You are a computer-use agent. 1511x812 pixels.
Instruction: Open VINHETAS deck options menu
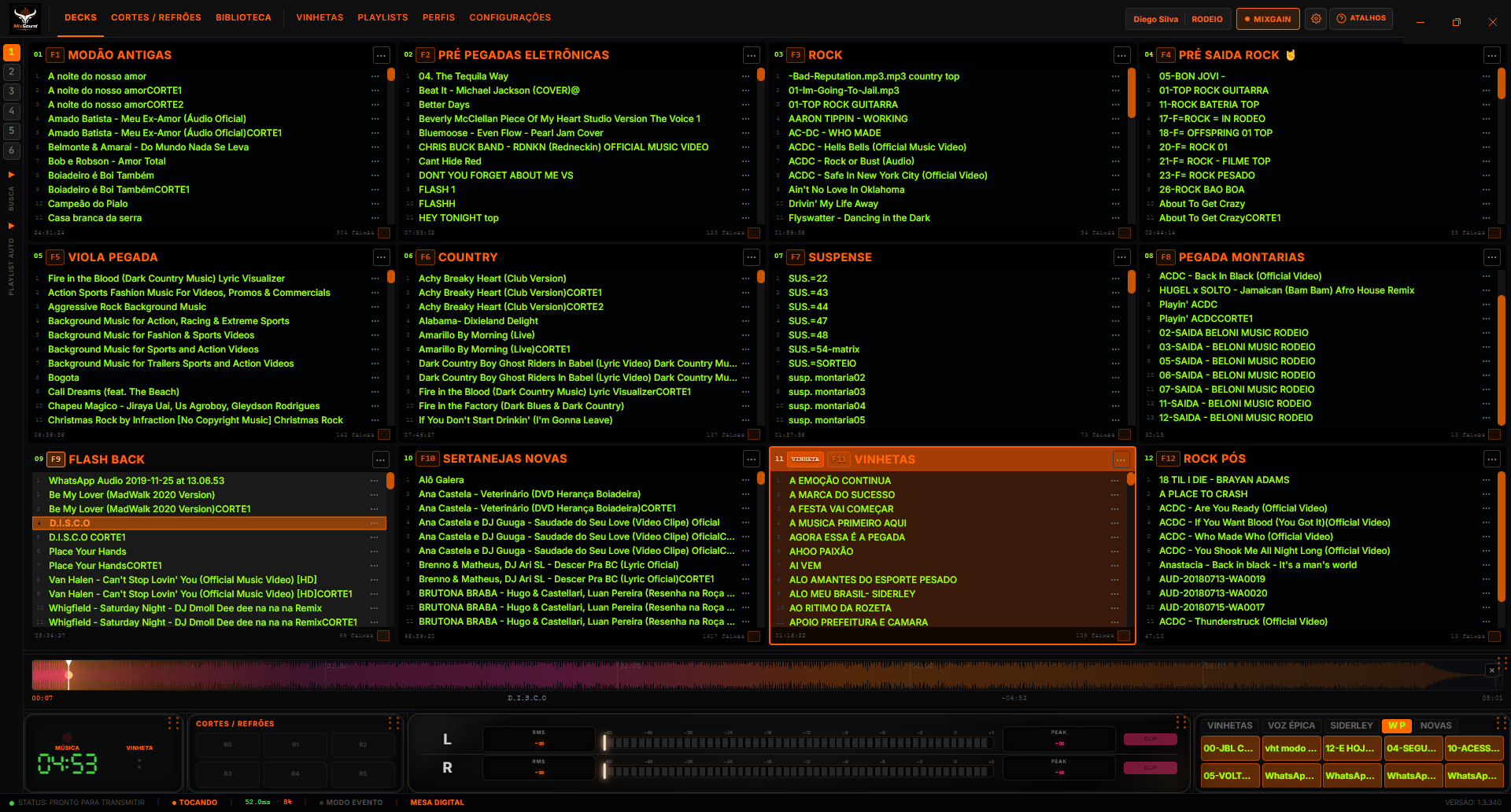tap(1121, 460)
